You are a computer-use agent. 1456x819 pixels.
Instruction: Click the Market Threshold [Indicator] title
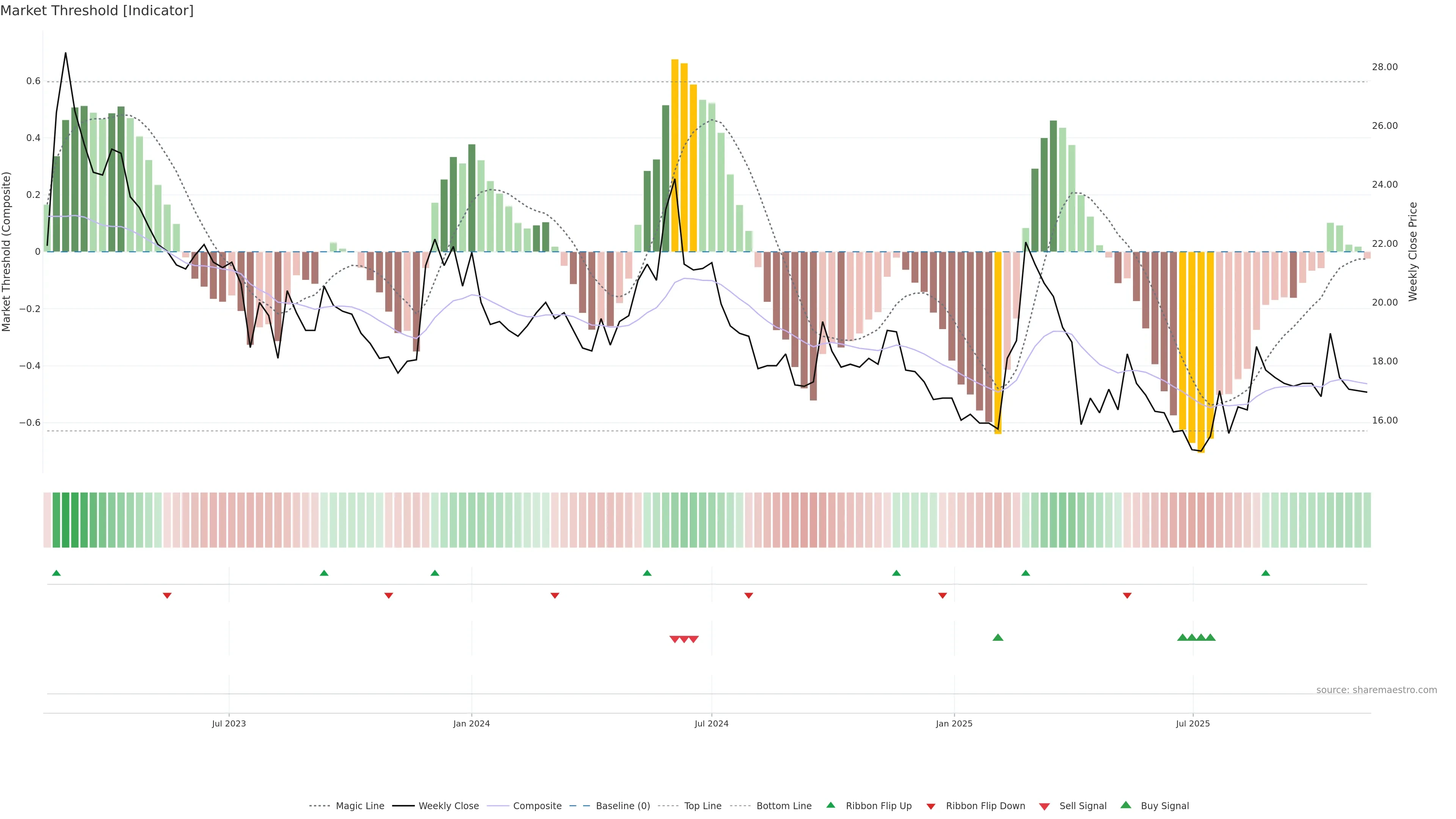pyautogui.click(x=97, y=11)
